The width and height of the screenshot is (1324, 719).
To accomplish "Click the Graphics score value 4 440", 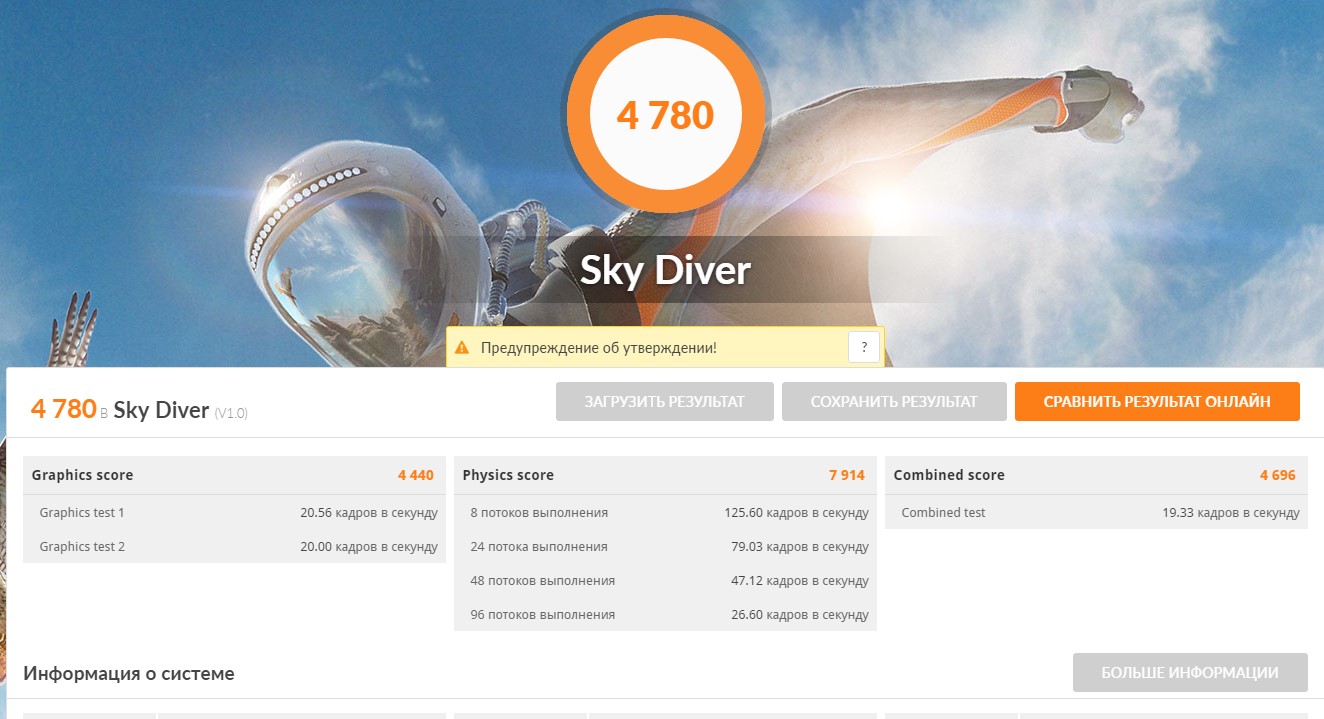I will [416, 475].
